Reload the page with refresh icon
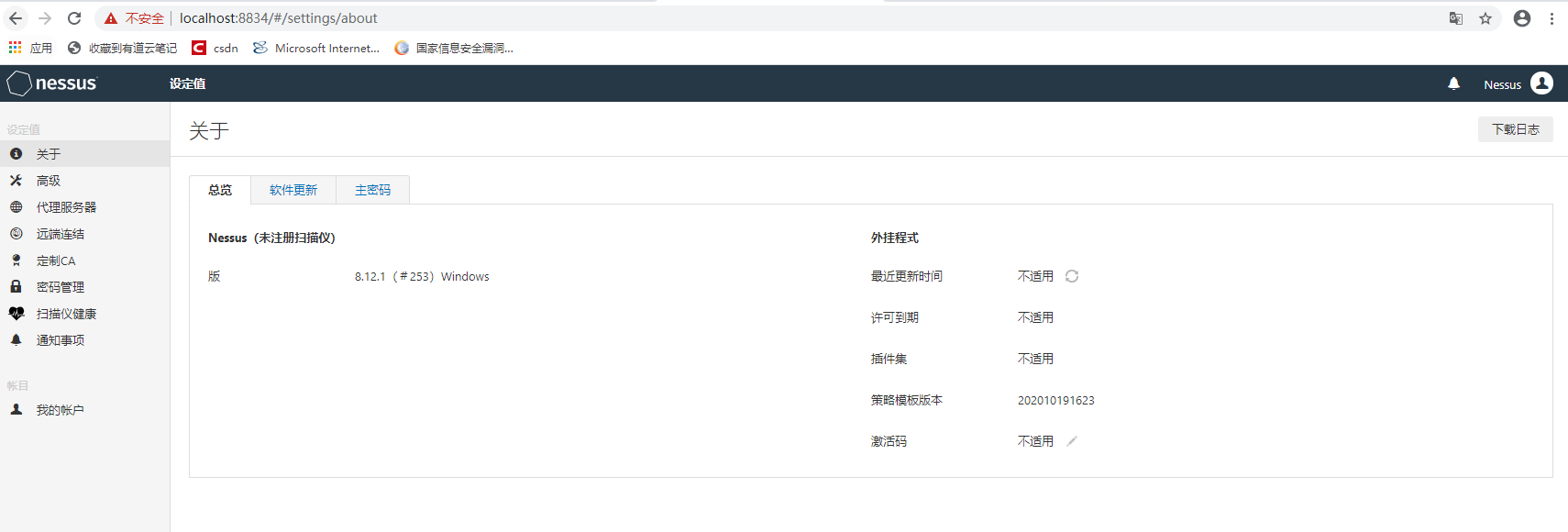 click(74, 18)
